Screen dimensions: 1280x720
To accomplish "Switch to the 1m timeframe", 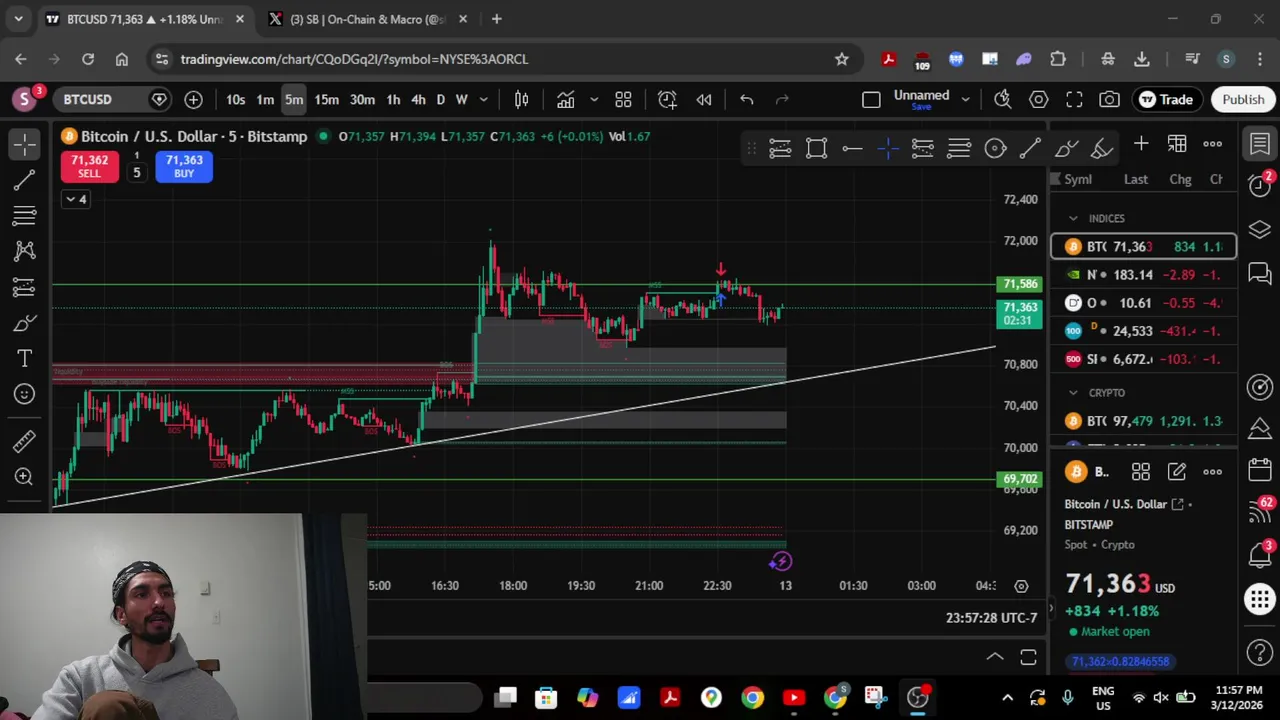I will coord(265,99).
